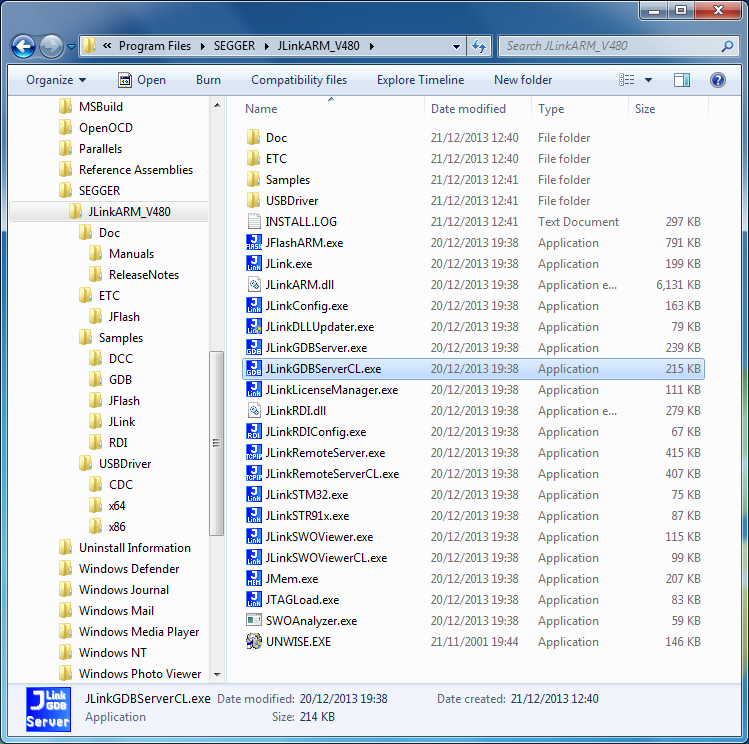This screenshot has height=744, width=749.
Task: Click Compatibility files in toolbar
Action: [299, 80]
